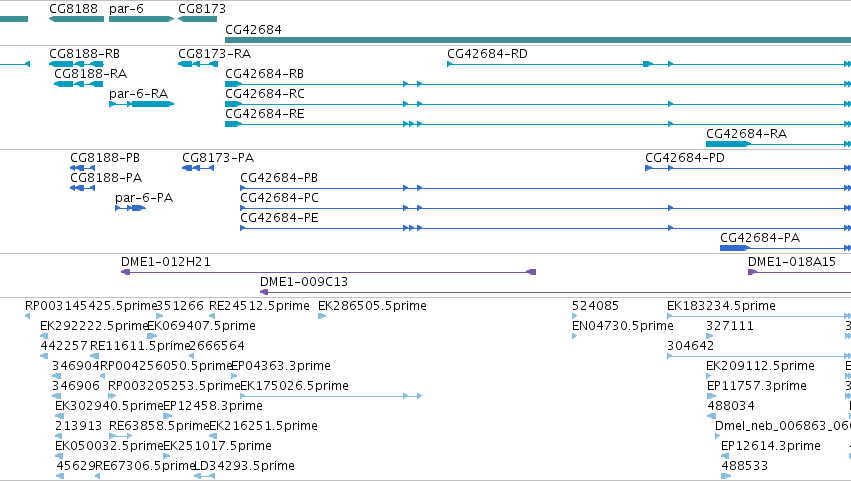Select transcript CG8188-RA label
The image size is (851, 481).
91,73
